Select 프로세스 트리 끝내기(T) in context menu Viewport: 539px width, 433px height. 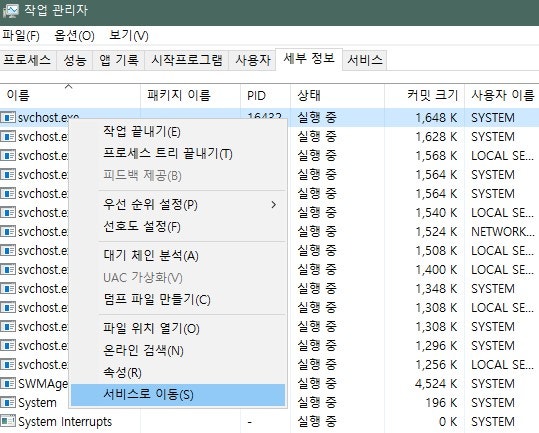tap(178, 153)
